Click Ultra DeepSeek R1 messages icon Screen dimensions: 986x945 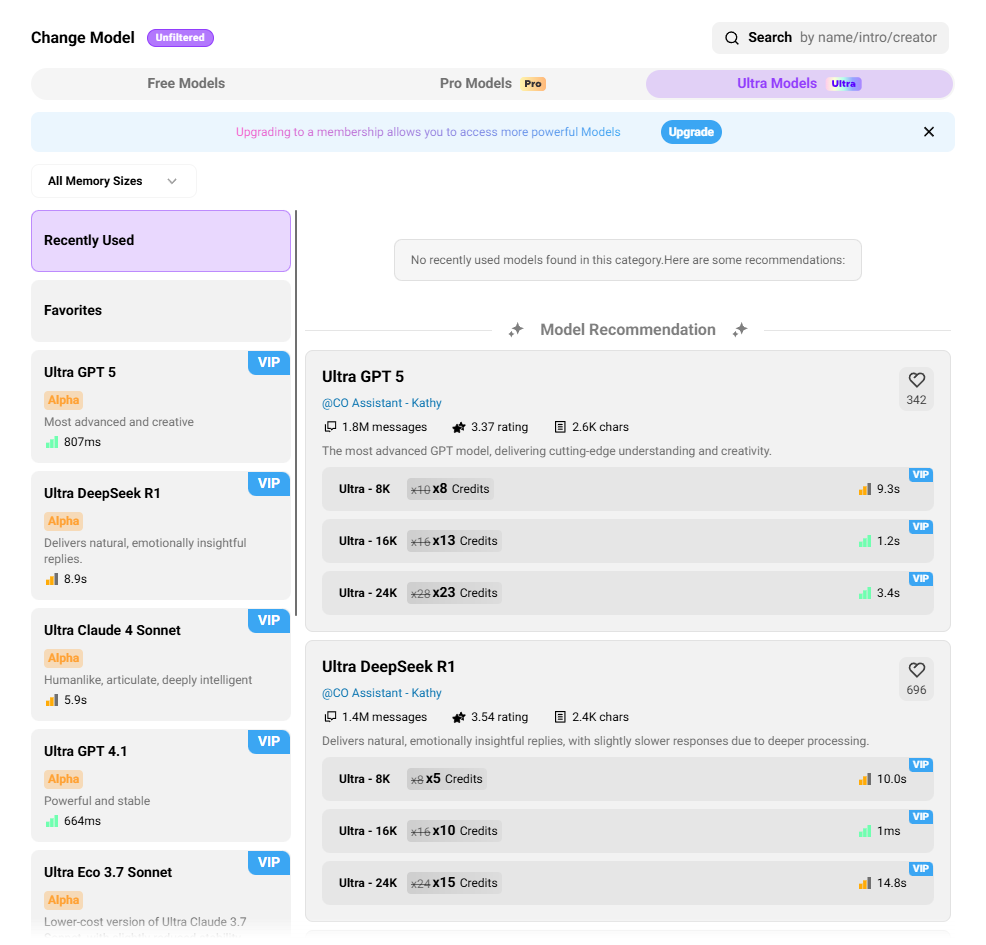click(x=330, y=717)
